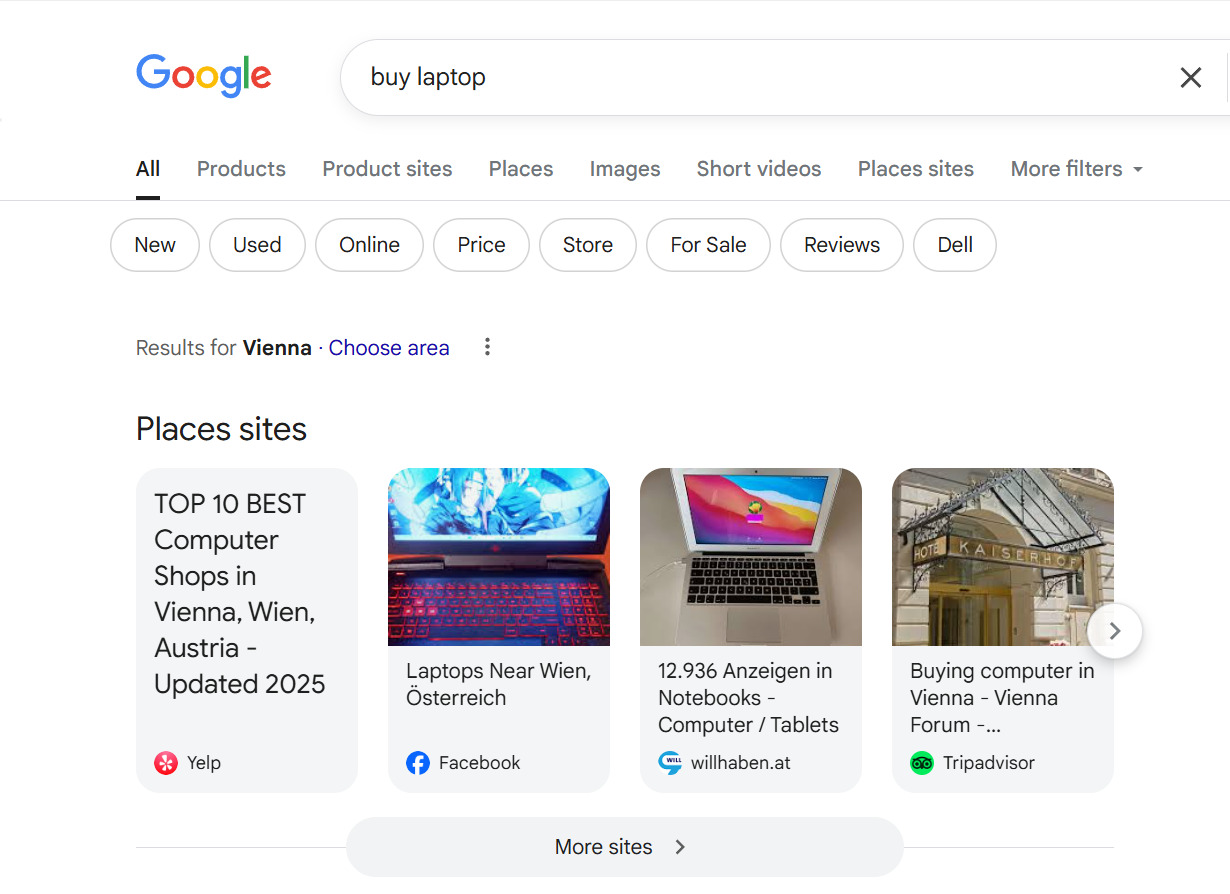
Task: Apply the Reviews filter chip
Action: coord(842,245)
